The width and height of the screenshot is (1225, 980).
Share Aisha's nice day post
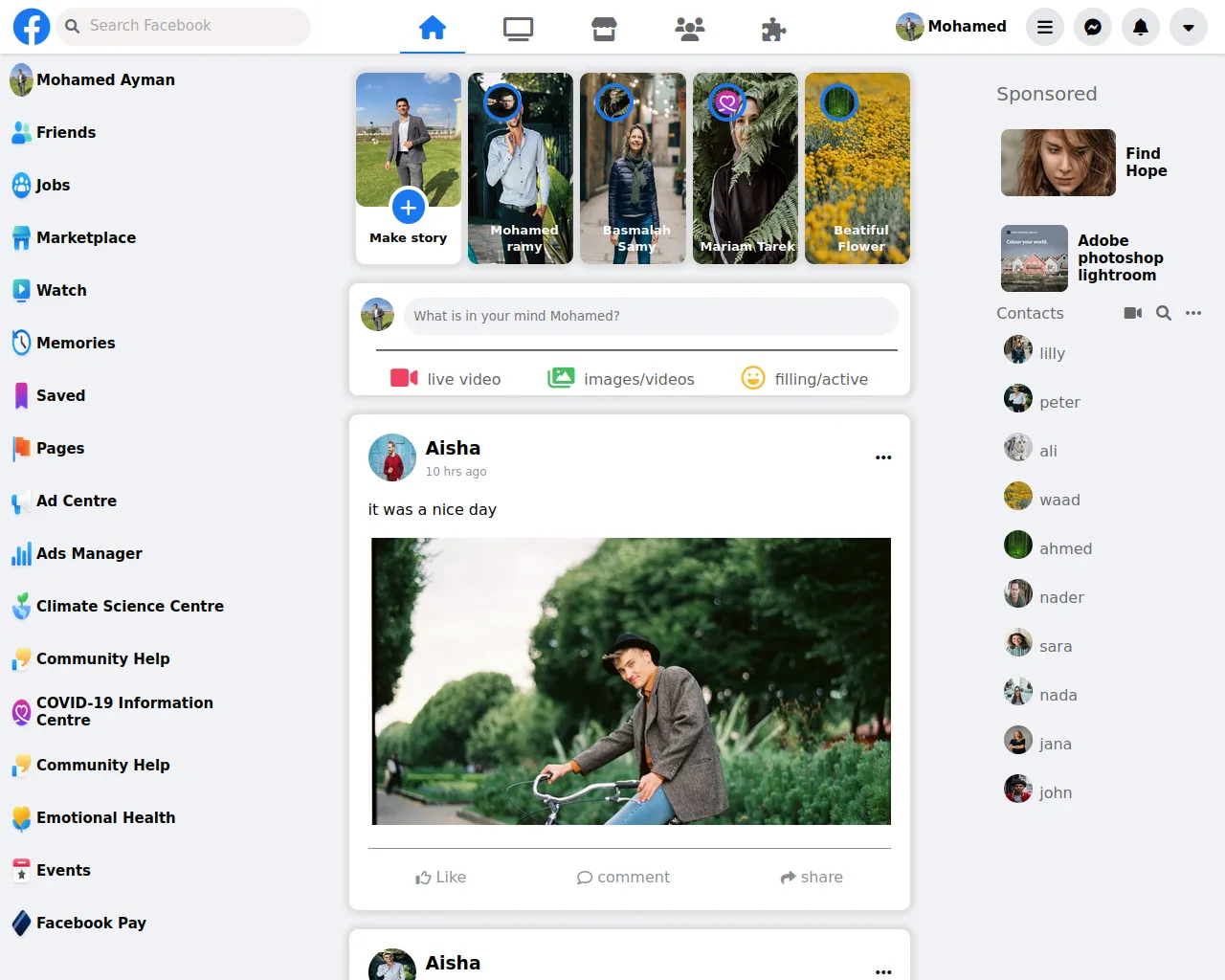click(812, 878)
